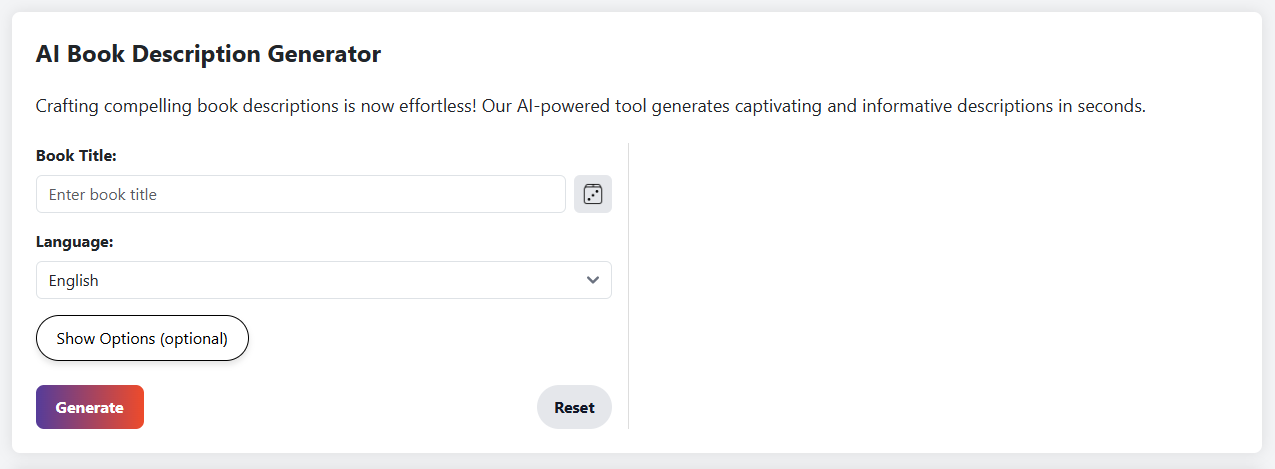Image resolution: width=1275 pixels, height=469 pixels.
Task: Click the AI Book Description Generator heading
Action: (208, 54)
